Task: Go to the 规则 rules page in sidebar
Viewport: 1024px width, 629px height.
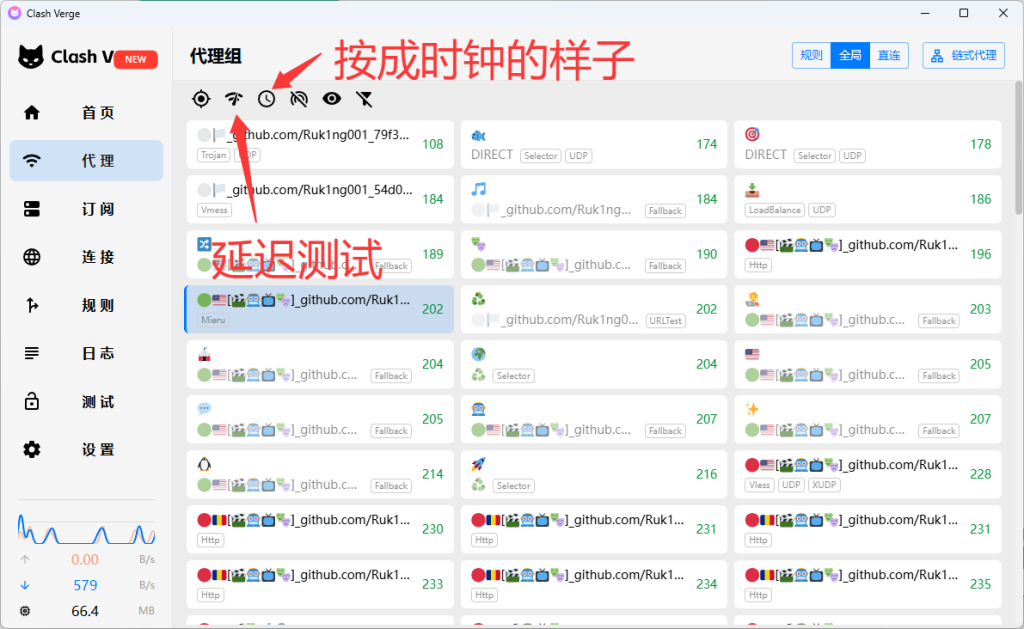Action: pyautogui.click(x=86, y=305)
